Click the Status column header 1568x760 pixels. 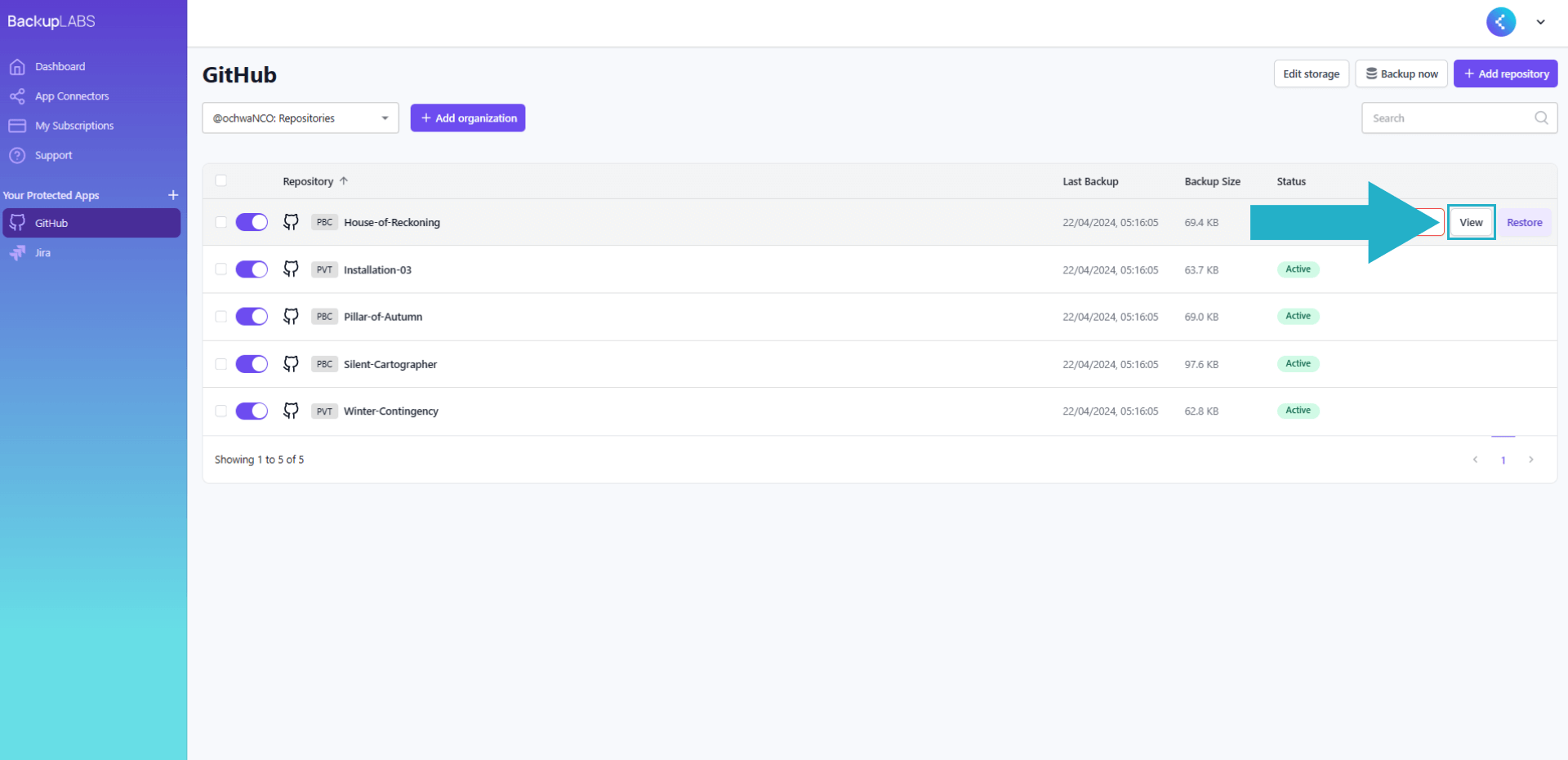(1291, 181)
